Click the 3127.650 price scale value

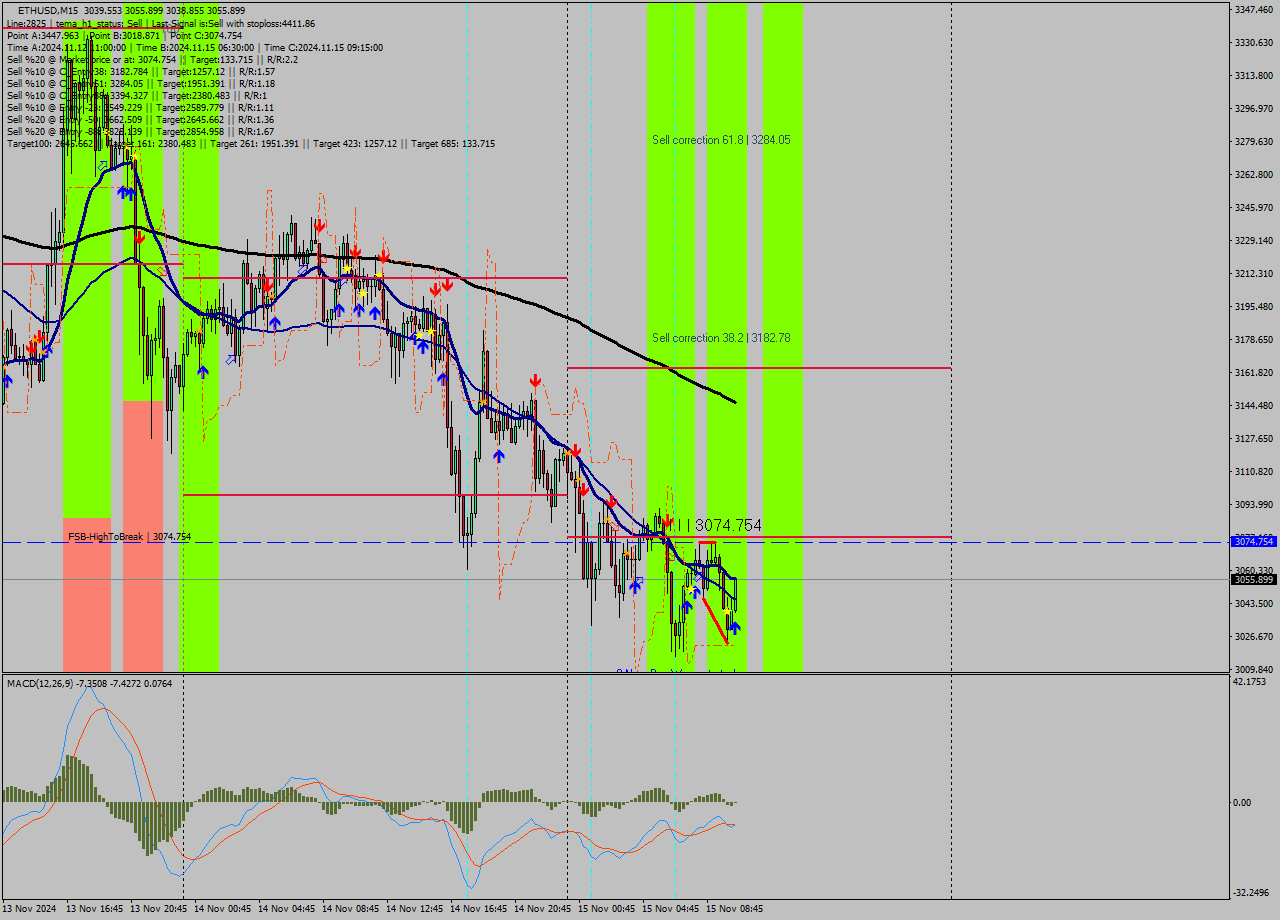pos(1254,439)
